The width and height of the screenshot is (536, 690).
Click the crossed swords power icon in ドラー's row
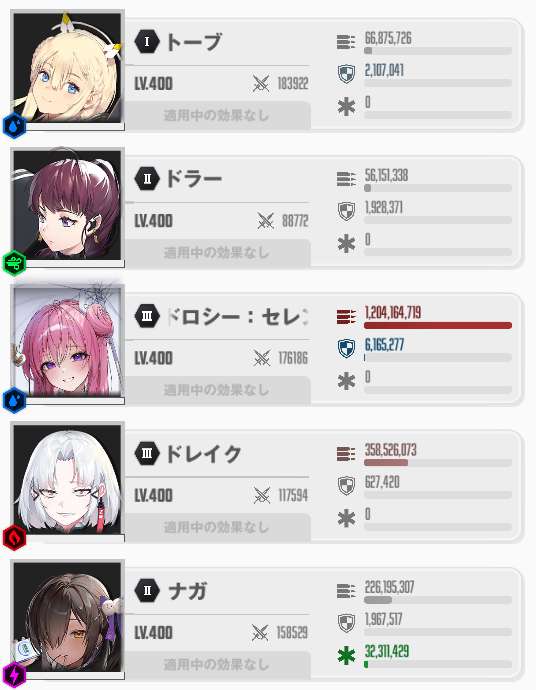pos(266,221)
